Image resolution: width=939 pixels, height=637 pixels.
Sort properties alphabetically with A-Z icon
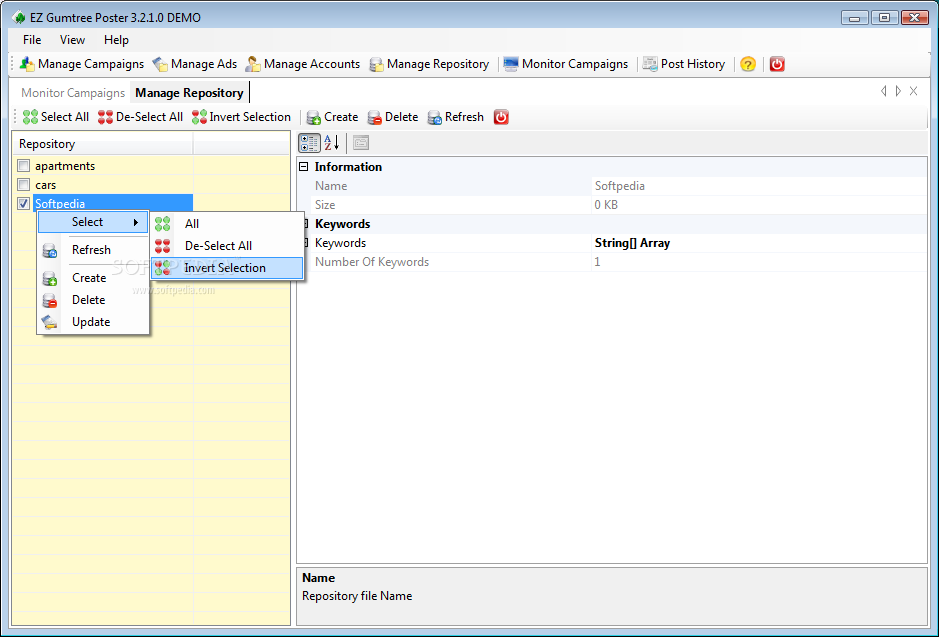[332, 142]
